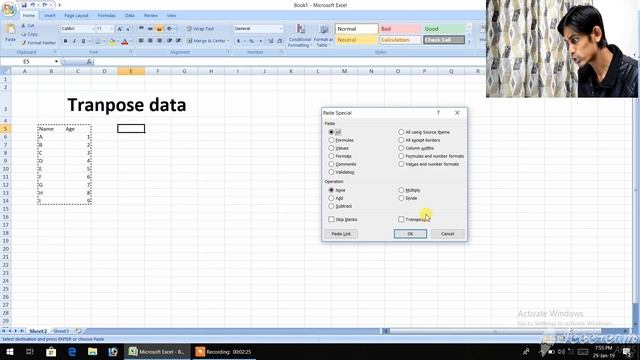
Task: Click the Center alignment icon
Action: [x=150, y=41]
